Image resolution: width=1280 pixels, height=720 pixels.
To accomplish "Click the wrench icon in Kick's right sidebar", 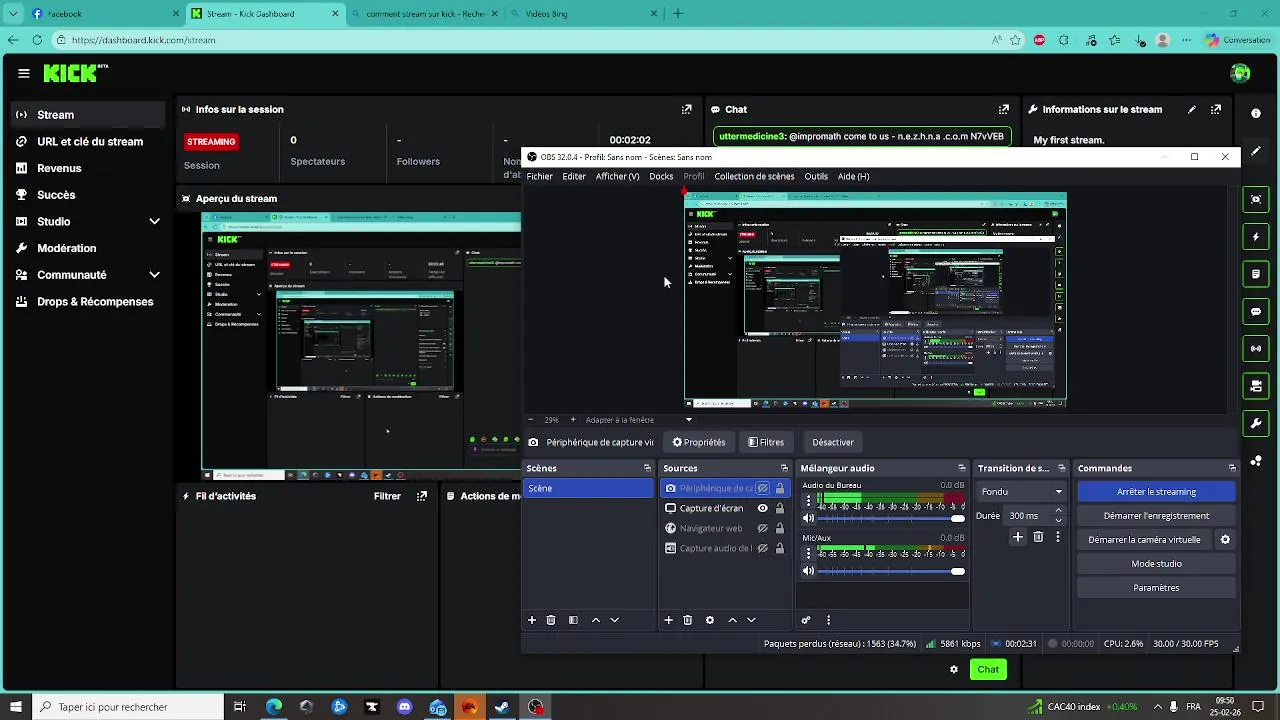I will (1256, 424).
